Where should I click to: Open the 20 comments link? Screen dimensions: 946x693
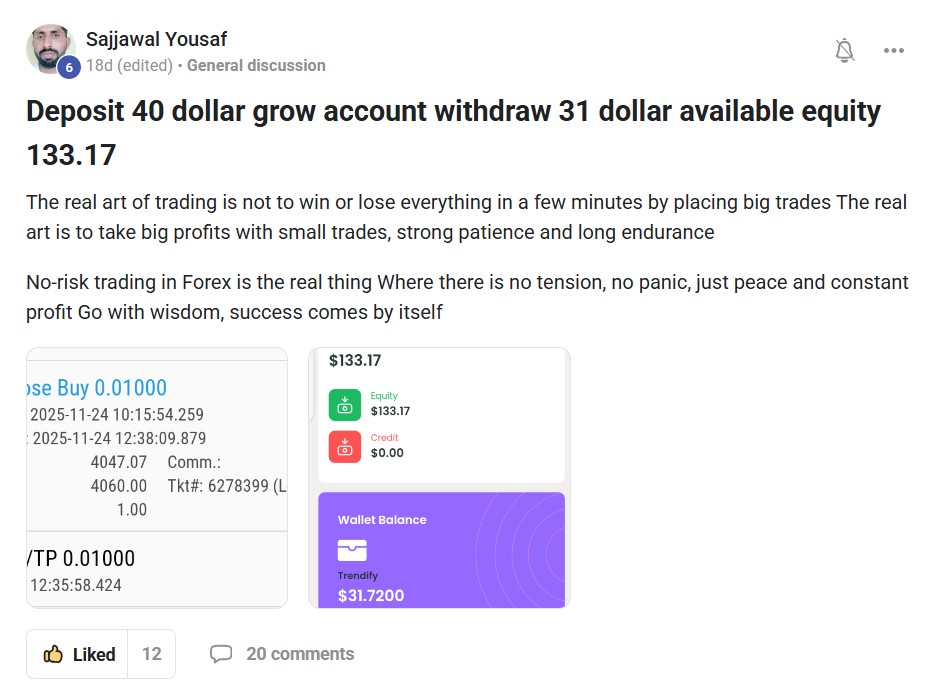(x=300, y=654)
